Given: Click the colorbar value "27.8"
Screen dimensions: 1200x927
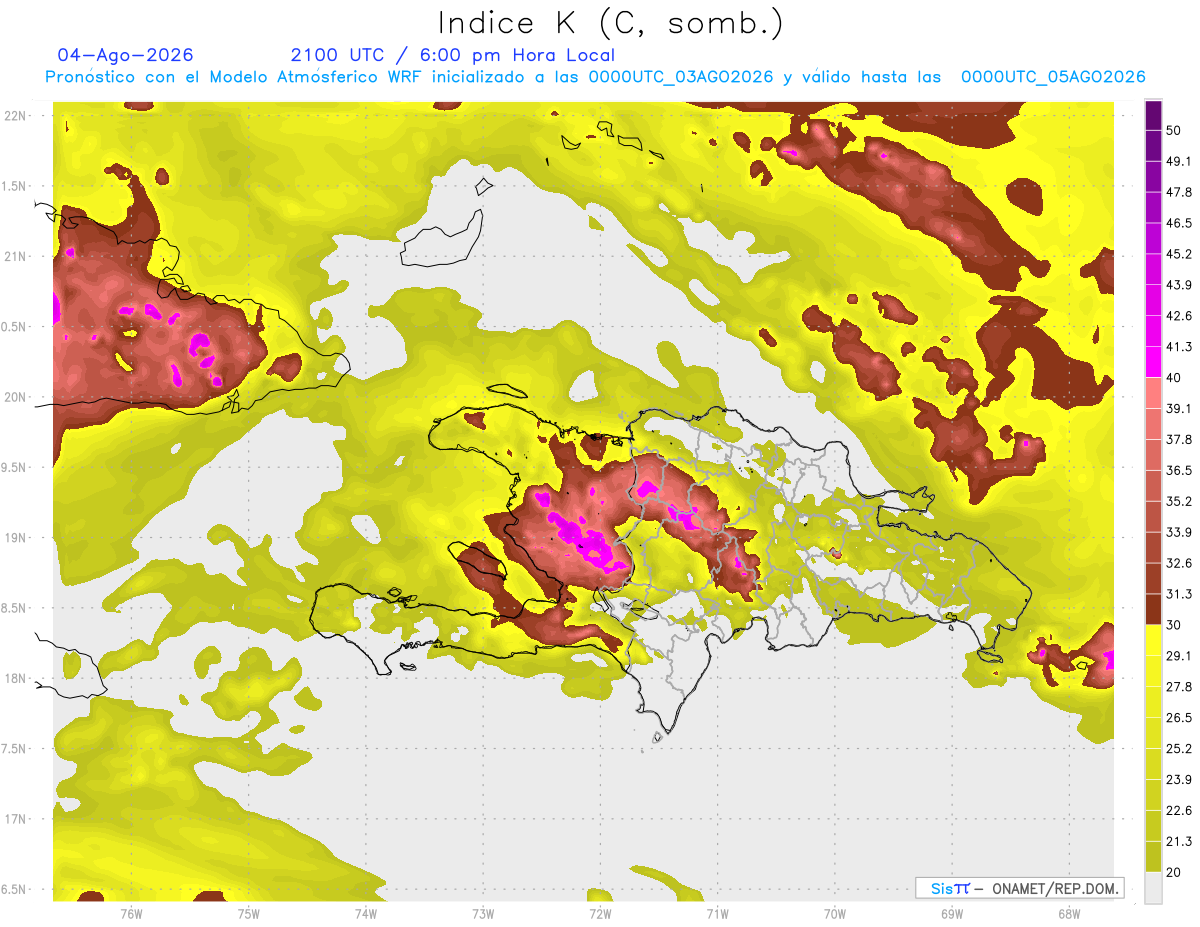Looking at the screenshot, I should (1178, 686).
